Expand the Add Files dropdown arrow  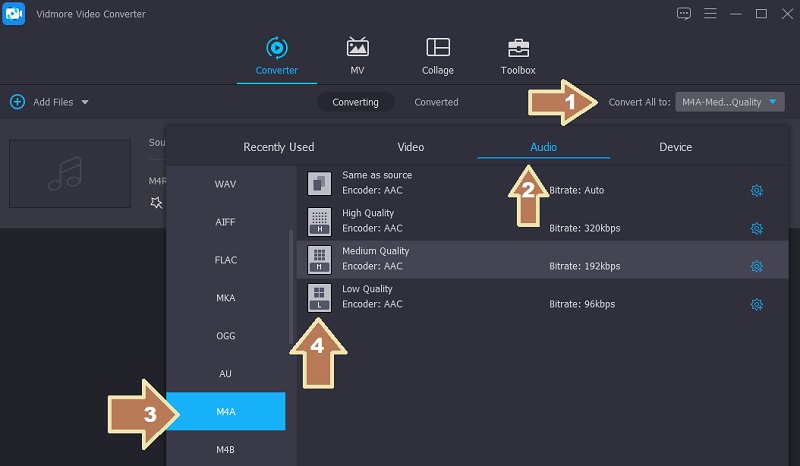click(x=85, y=102)
